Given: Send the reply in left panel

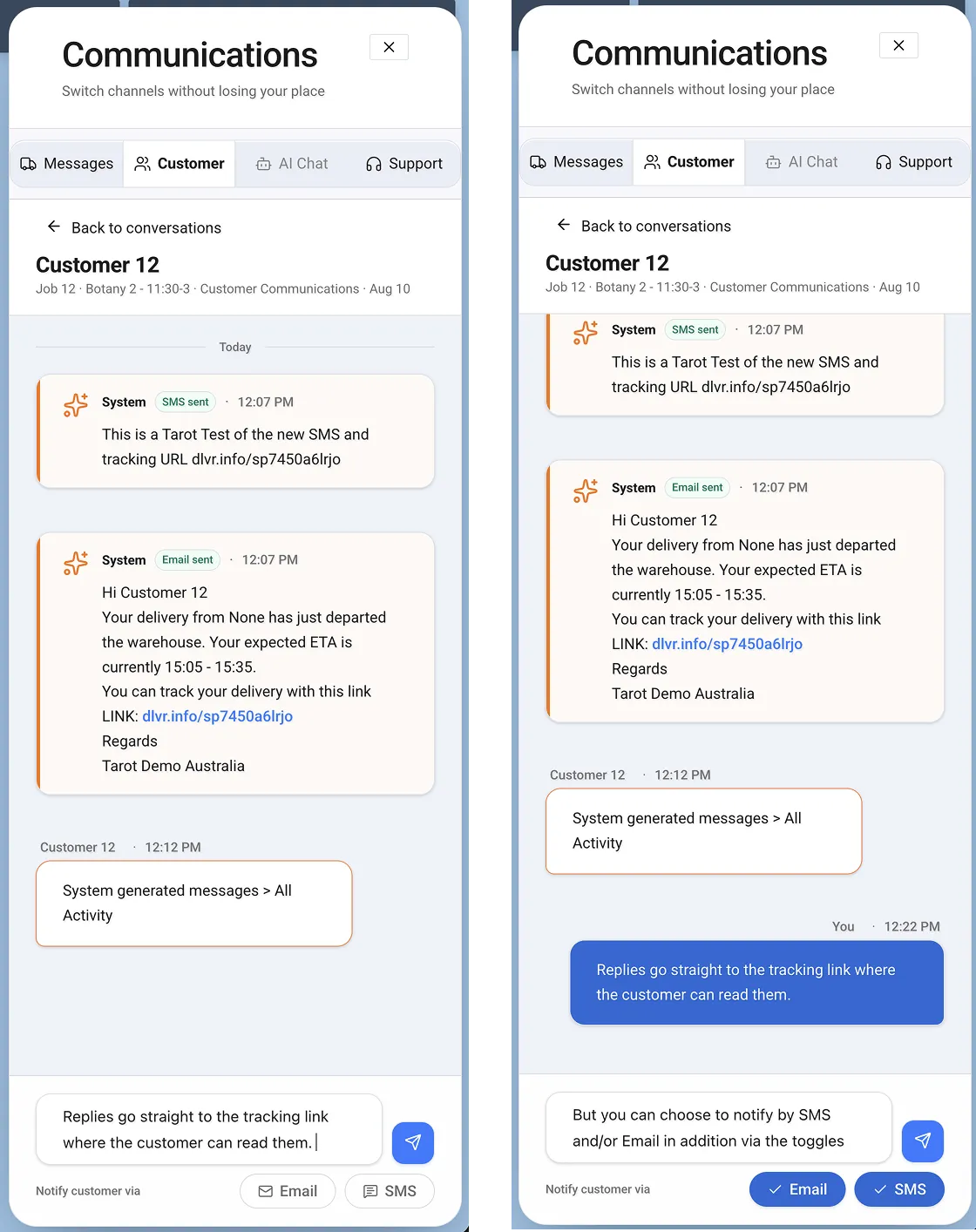Looking at the screenshot, I should coord(413,1142).
